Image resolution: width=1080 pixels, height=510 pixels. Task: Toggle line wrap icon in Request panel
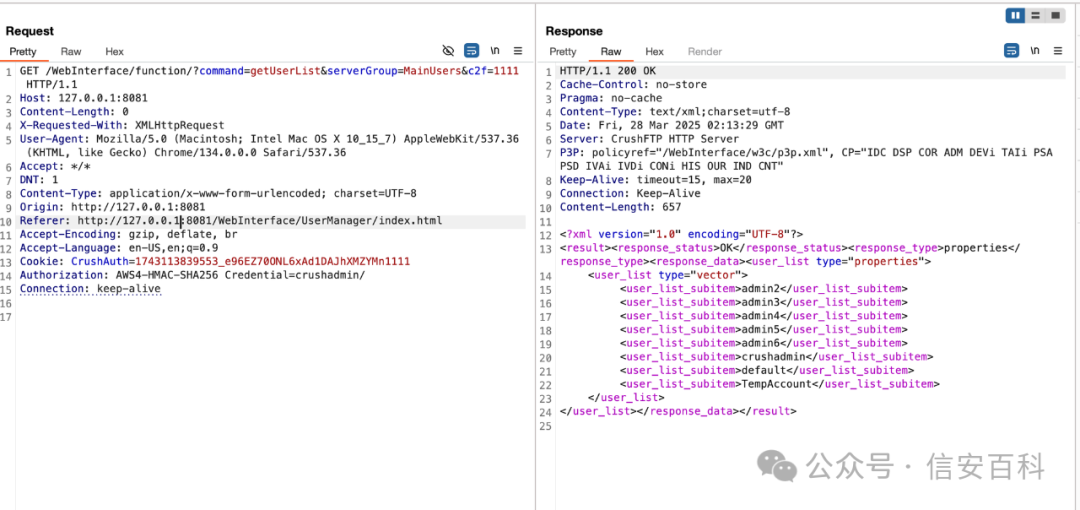[472, 51]
